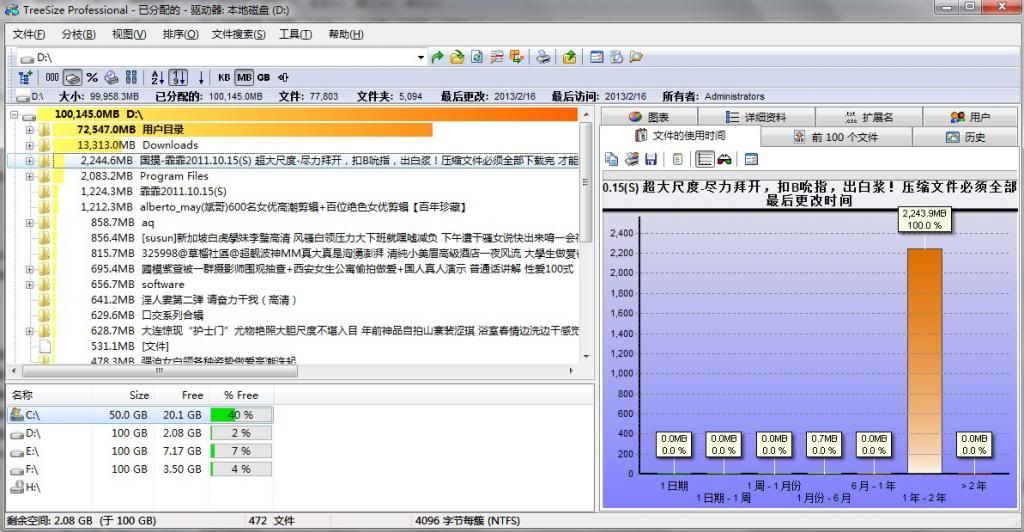
Task: Toggle the size on disk stacked icon
Action: tap(112, 78)
